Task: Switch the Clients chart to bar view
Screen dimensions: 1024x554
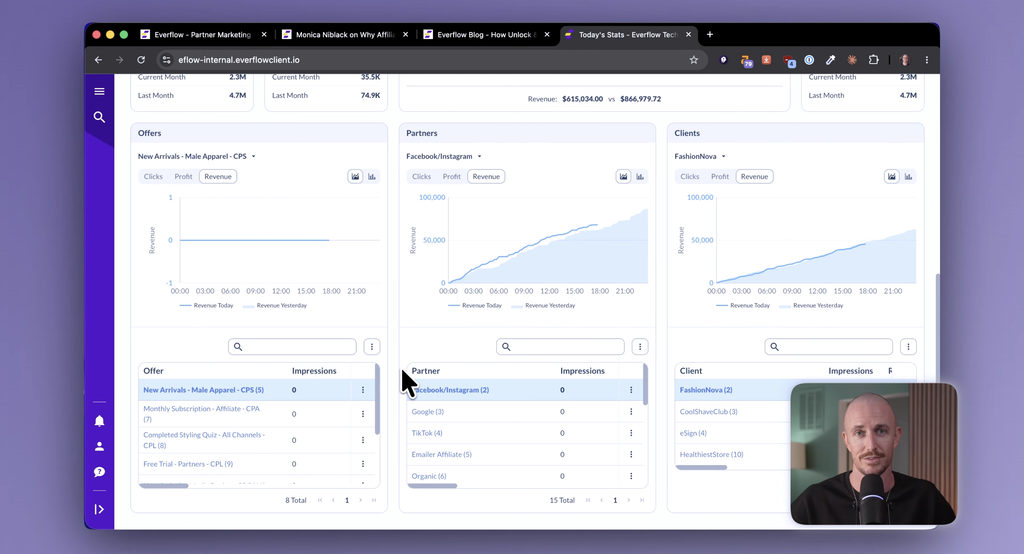Action: [908, 176]
